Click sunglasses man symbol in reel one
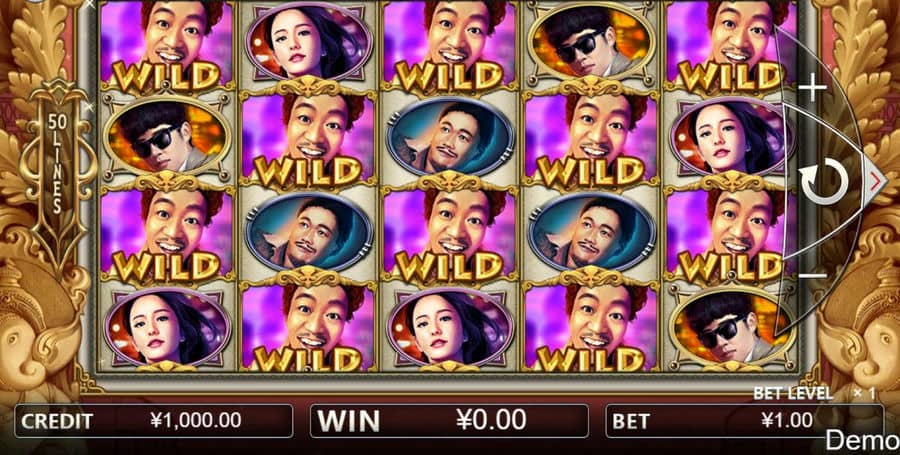This screenshot has height=455, width=900. coord(168,137)
